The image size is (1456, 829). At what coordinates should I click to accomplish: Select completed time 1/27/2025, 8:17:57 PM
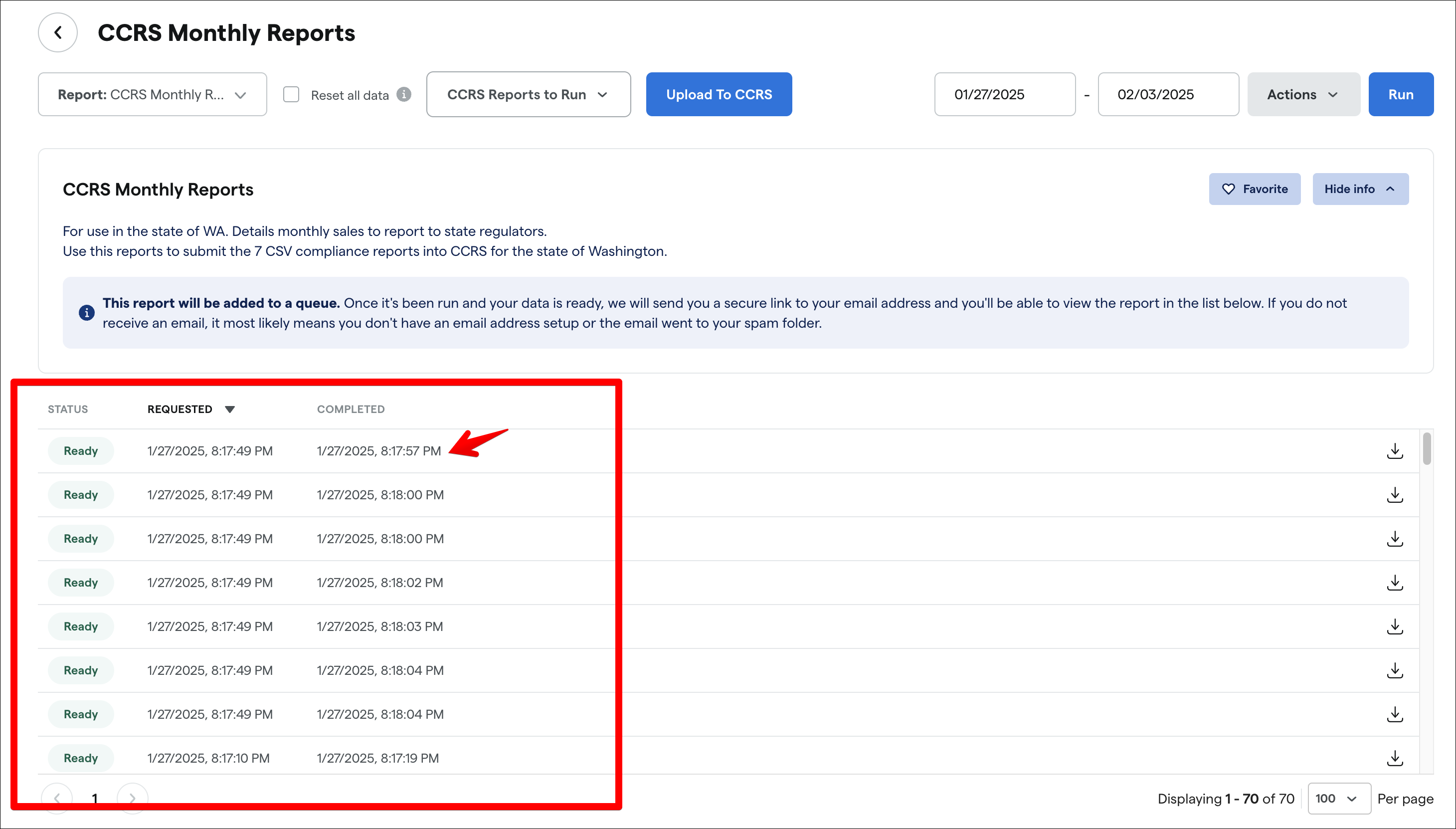point(379,451)
